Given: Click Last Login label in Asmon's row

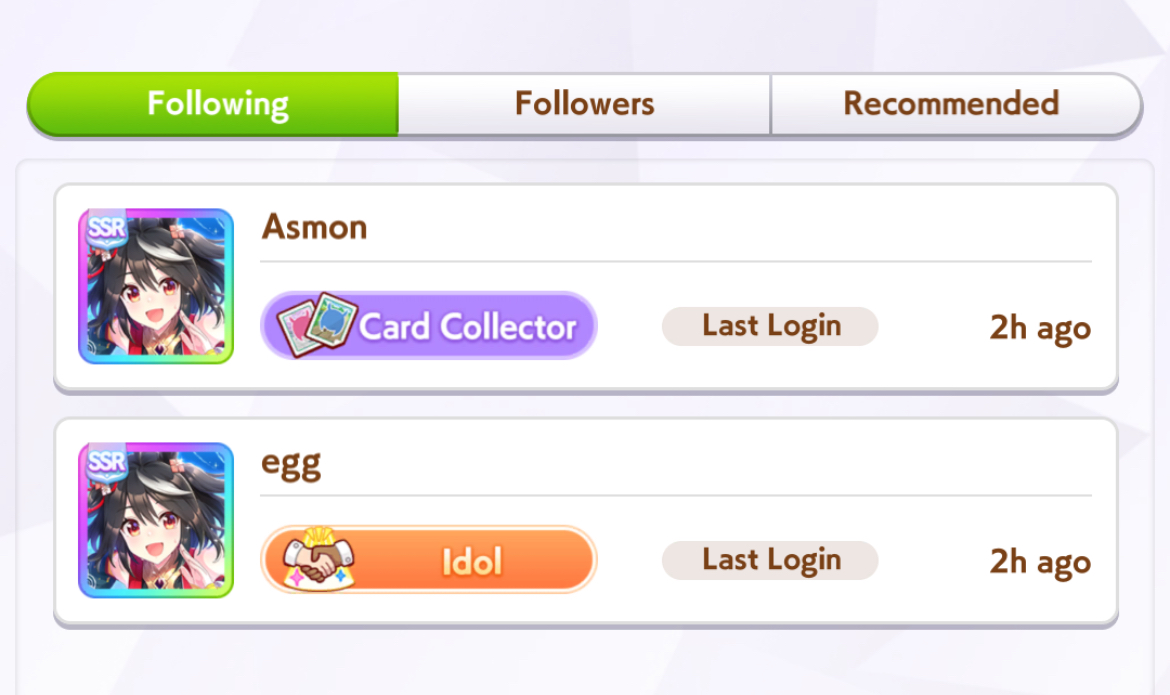Looking at the screenshot, I should coord(770,326).
